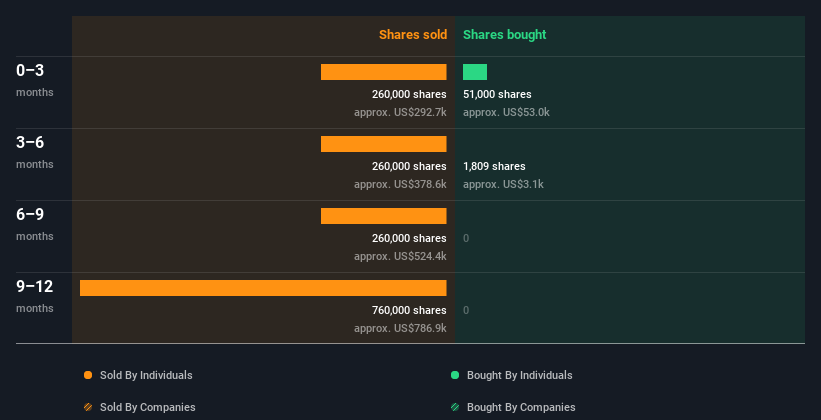Click the 760,000 shares value

coord(409,311)
